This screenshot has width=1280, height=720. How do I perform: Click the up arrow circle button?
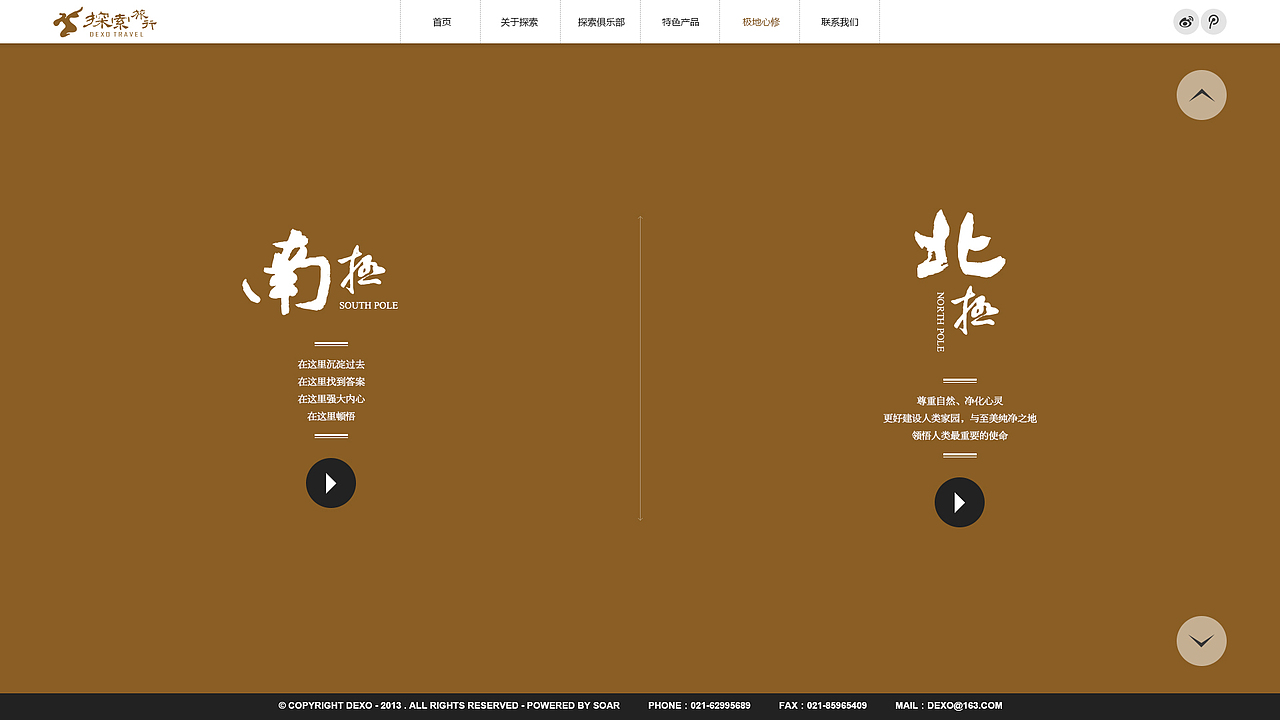[1202, 95]
